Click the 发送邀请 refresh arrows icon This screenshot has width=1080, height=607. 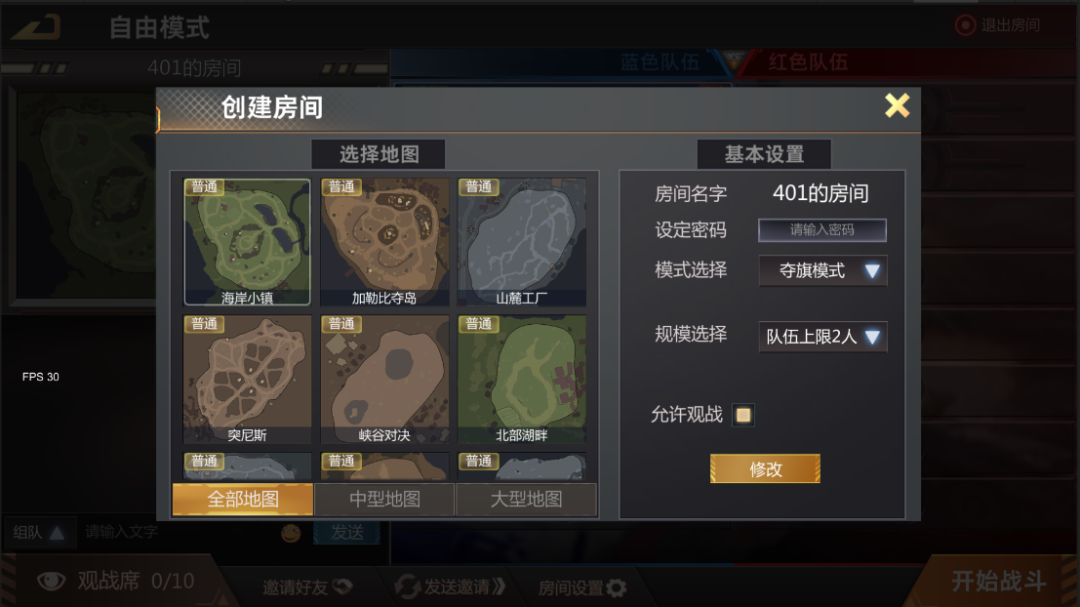coord(407,586)
